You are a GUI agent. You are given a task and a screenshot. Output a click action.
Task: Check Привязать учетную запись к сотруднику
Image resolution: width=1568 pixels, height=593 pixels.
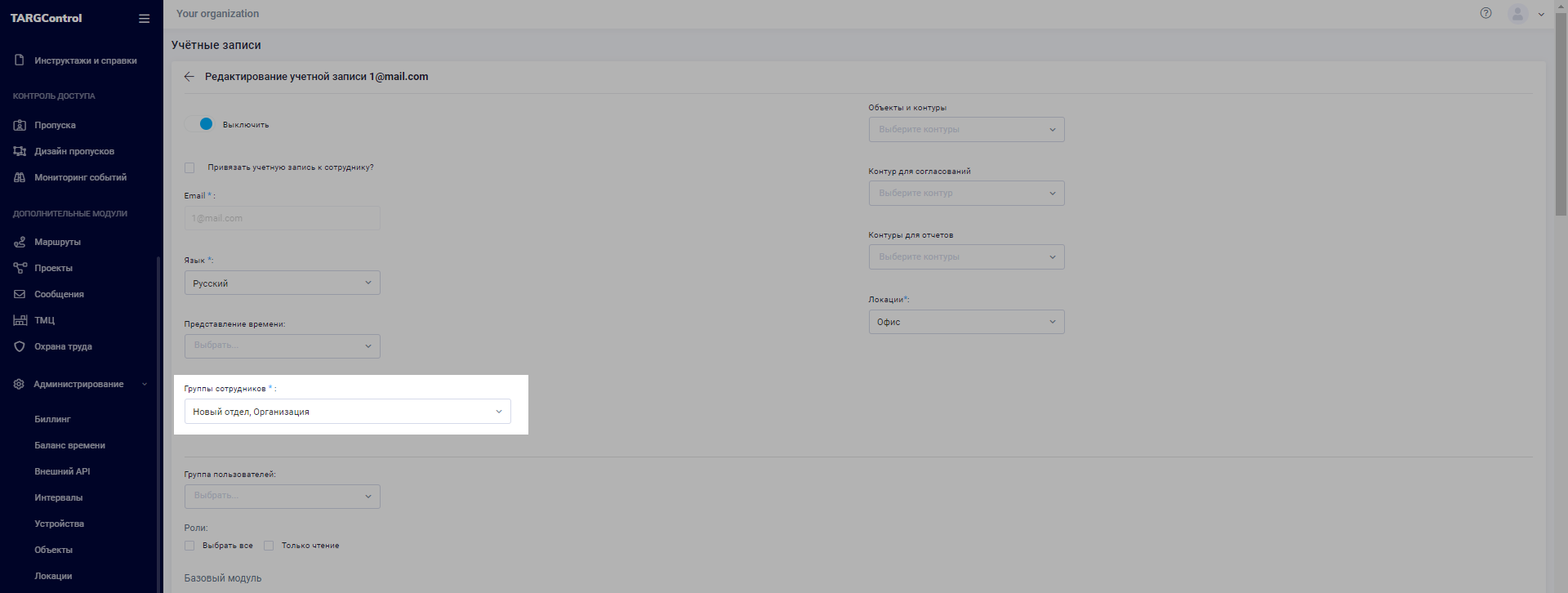[x=189, y=167]
